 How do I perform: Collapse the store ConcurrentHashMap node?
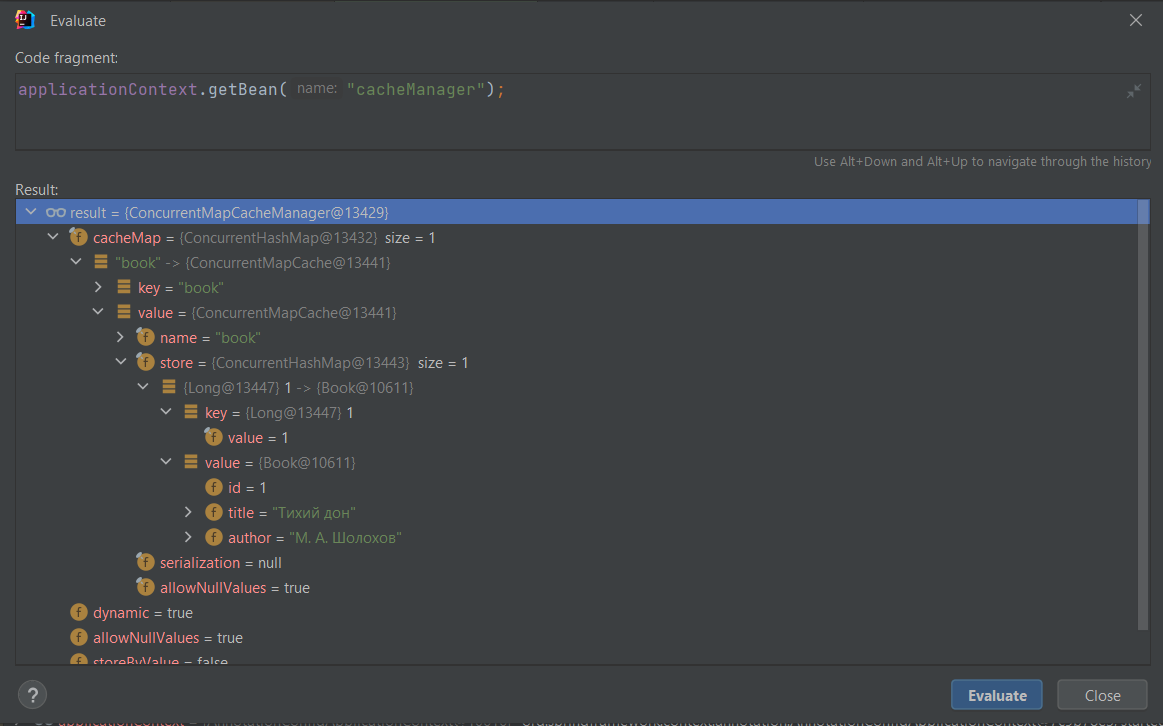[x=121, y=363]
